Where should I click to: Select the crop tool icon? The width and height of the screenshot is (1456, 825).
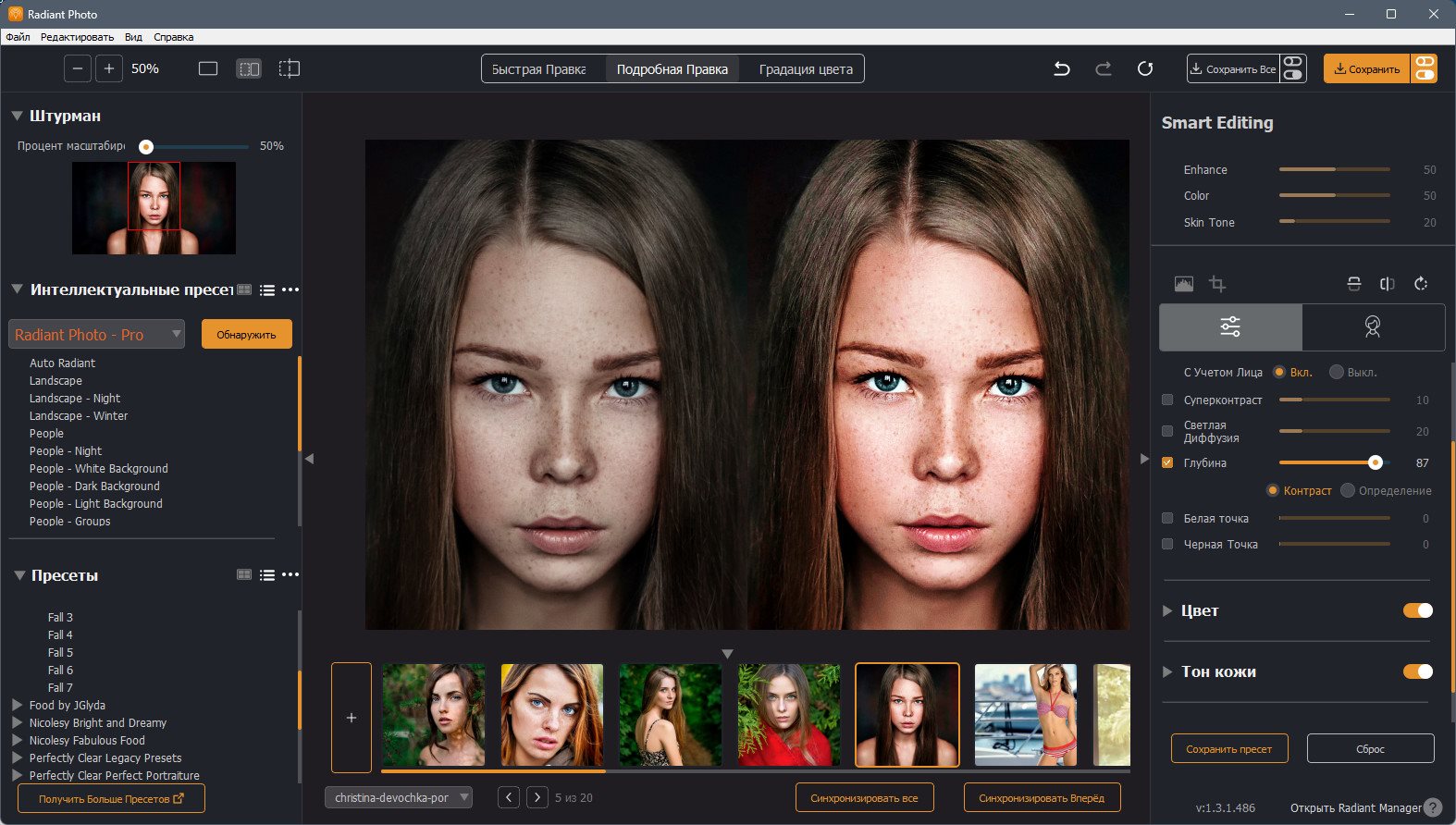point(1217,284)
